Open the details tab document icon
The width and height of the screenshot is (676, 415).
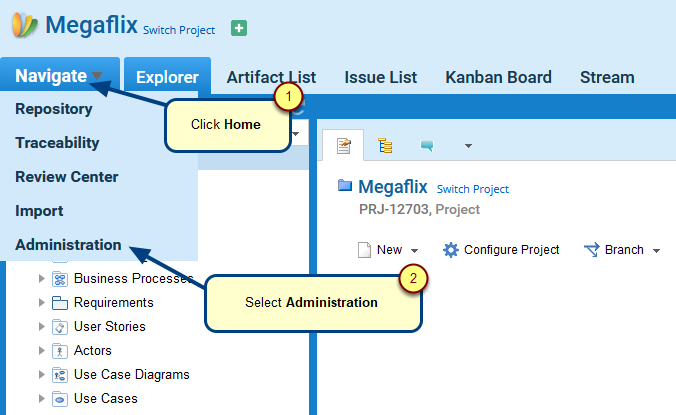click(343, 146)
